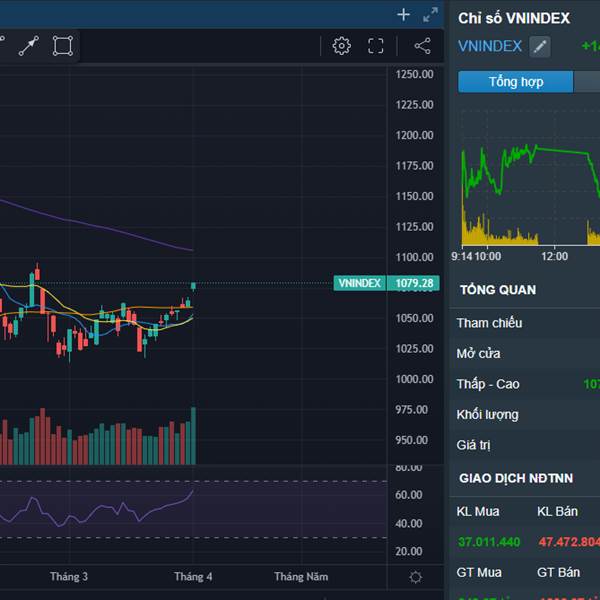Image resolution: width=600 pixels, height=600 pixels.
Task: Click KL Mua column label
Action: click(x=478, y=512)
